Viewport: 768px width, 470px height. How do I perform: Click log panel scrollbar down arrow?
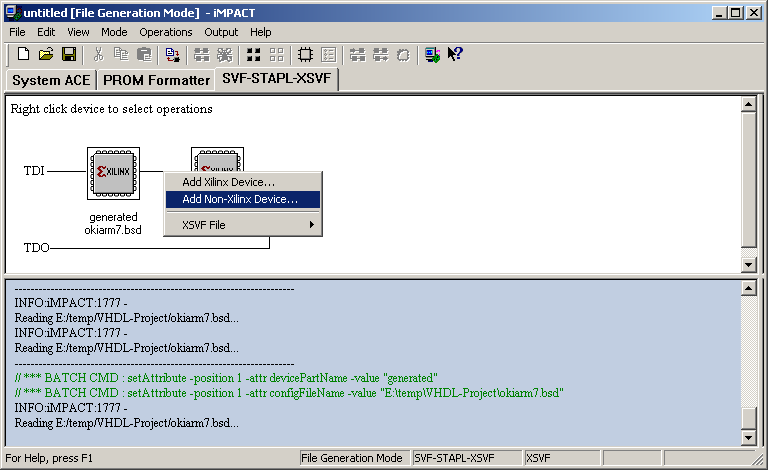click(748, 438)
